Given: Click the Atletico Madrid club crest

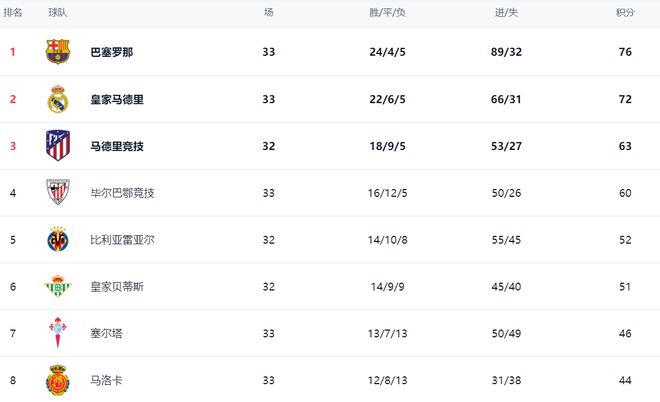Looking at the screenshot, I should pyautogui.click(x=58, y=146).
